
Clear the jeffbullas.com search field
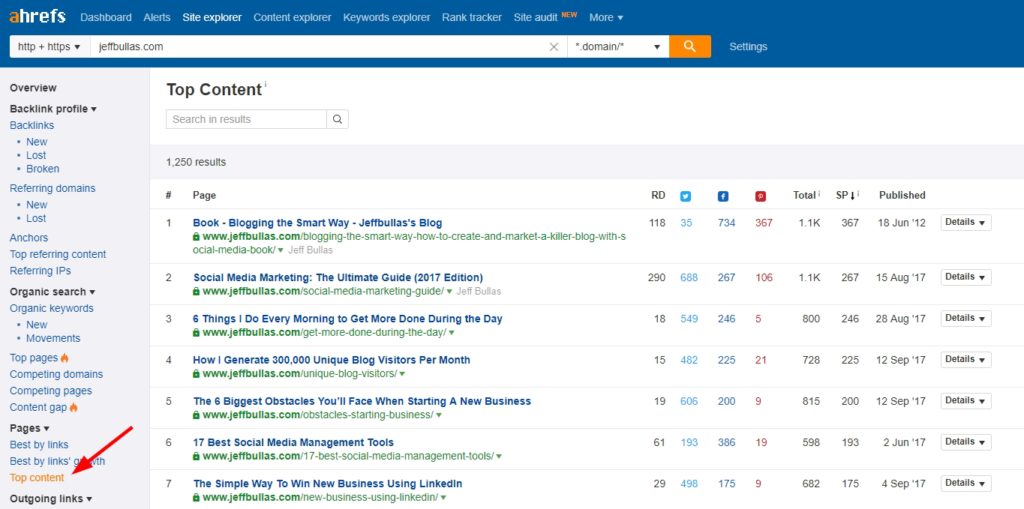[554, 47]
